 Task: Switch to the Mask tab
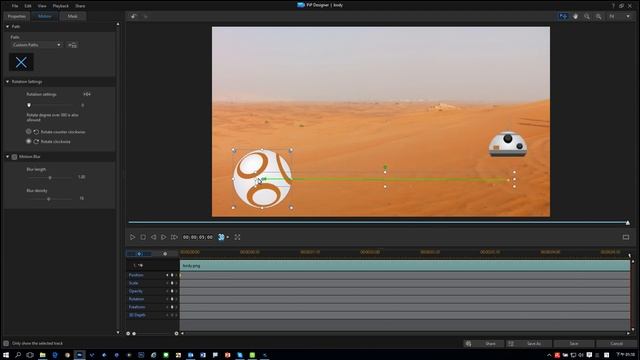coord(73,16)
